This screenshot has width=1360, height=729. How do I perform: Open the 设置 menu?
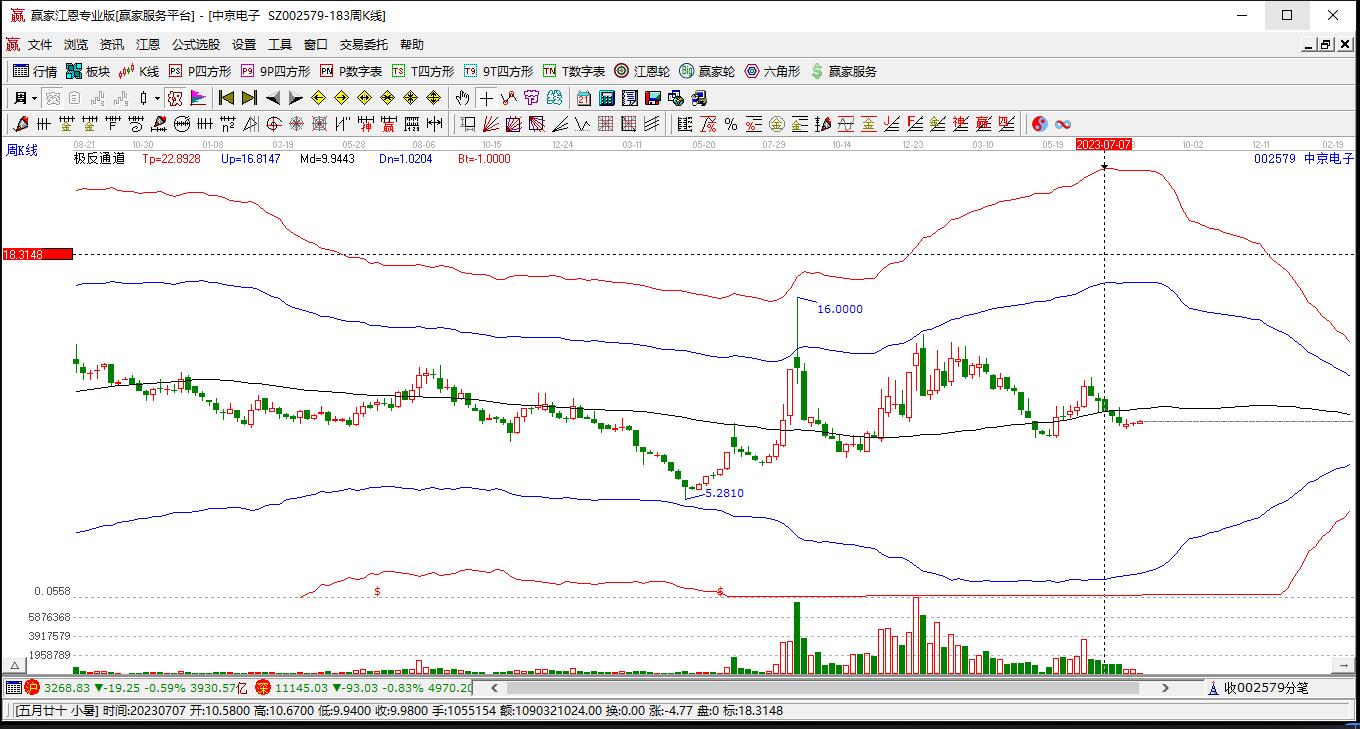(x=244, y=45)
